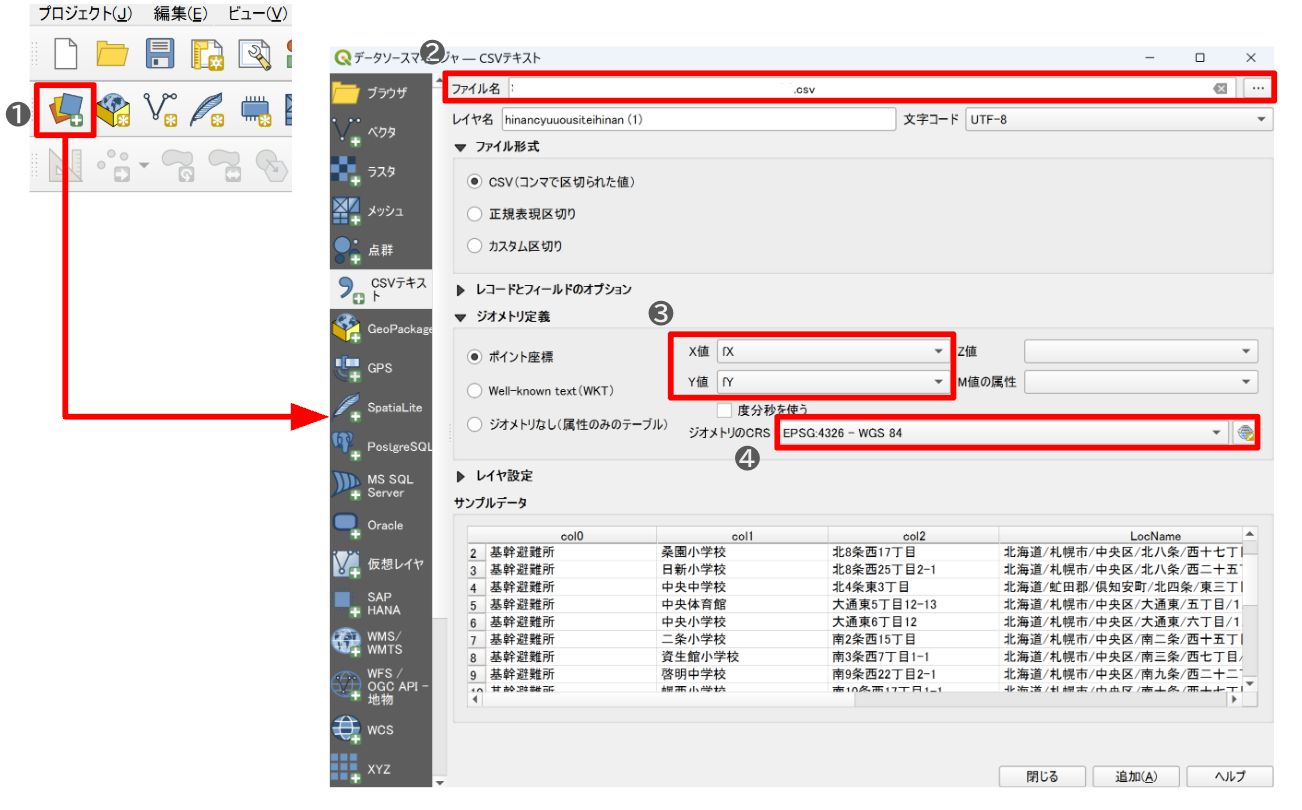This screenshot has height=810, width=1302.
Task: Open Data Source Manager toolbar icon
Action: pyautogui.click(x=66, y=110)
